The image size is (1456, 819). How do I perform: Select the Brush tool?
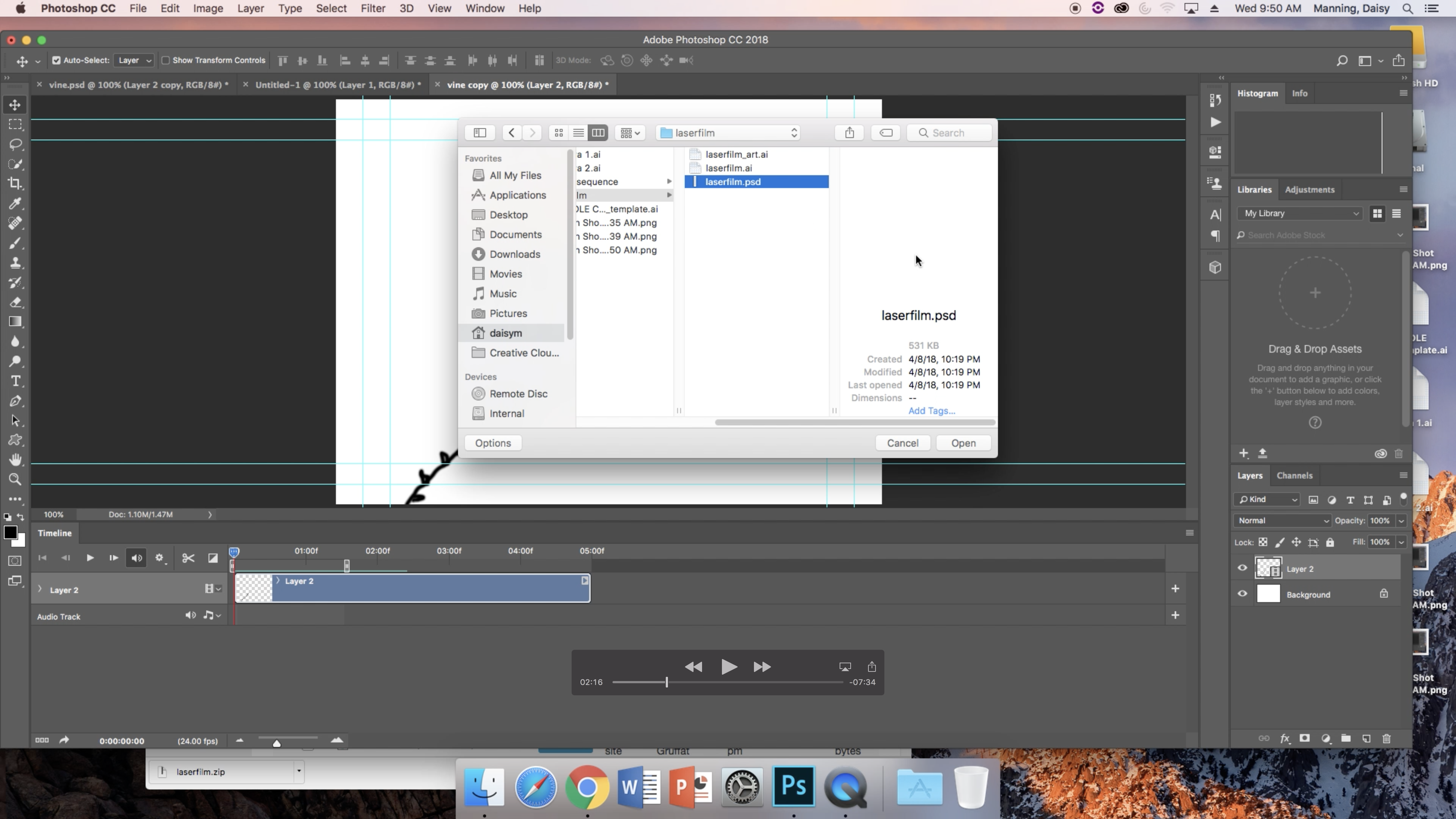click(x=15, y=242)
